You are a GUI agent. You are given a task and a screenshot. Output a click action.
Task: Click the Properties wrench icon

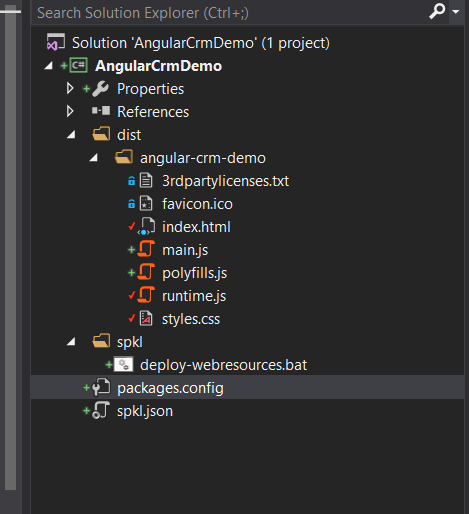101,89
